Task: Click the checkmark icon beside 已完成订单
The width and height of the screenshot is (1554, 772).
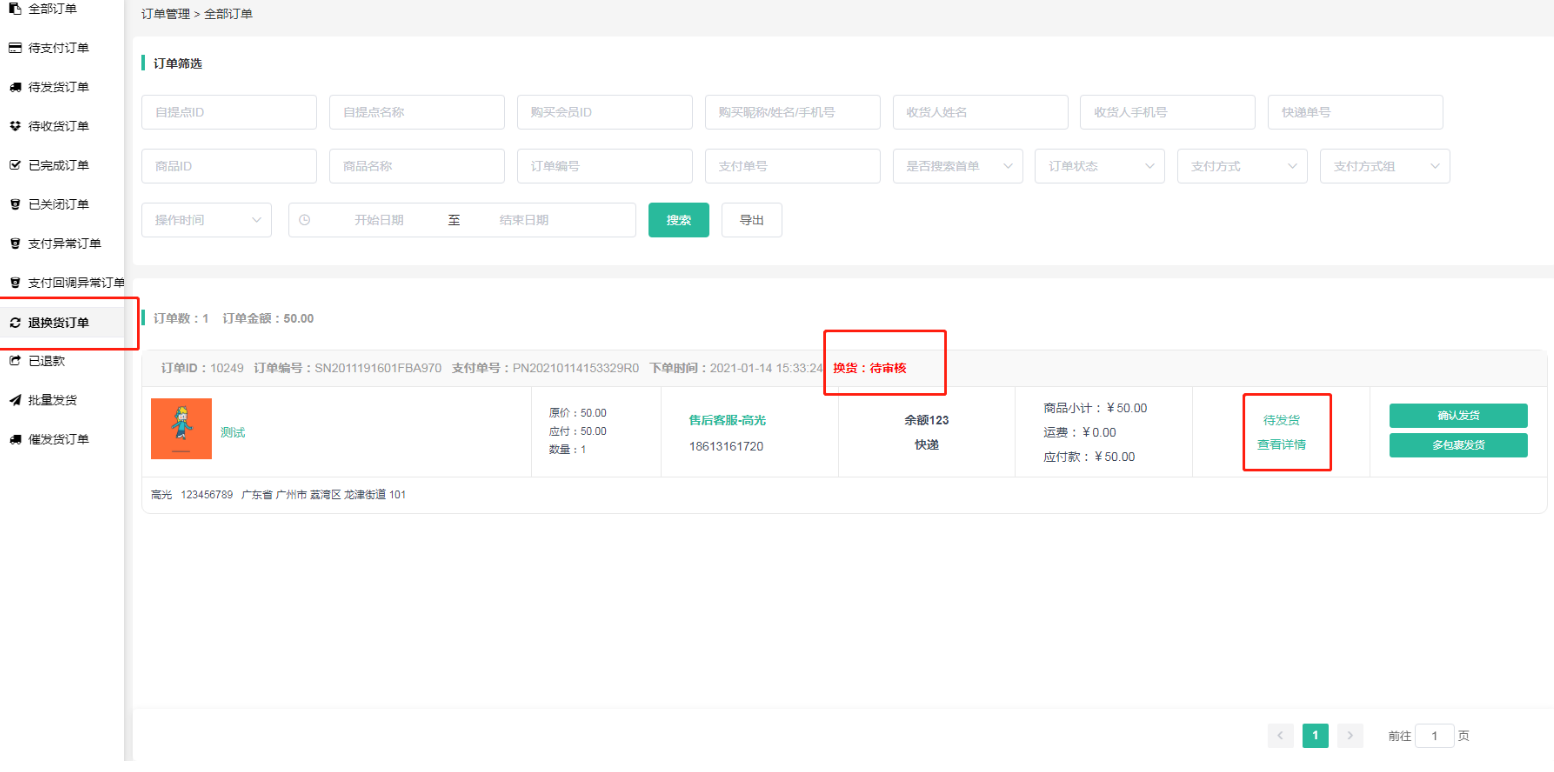Action: (15, 165)
